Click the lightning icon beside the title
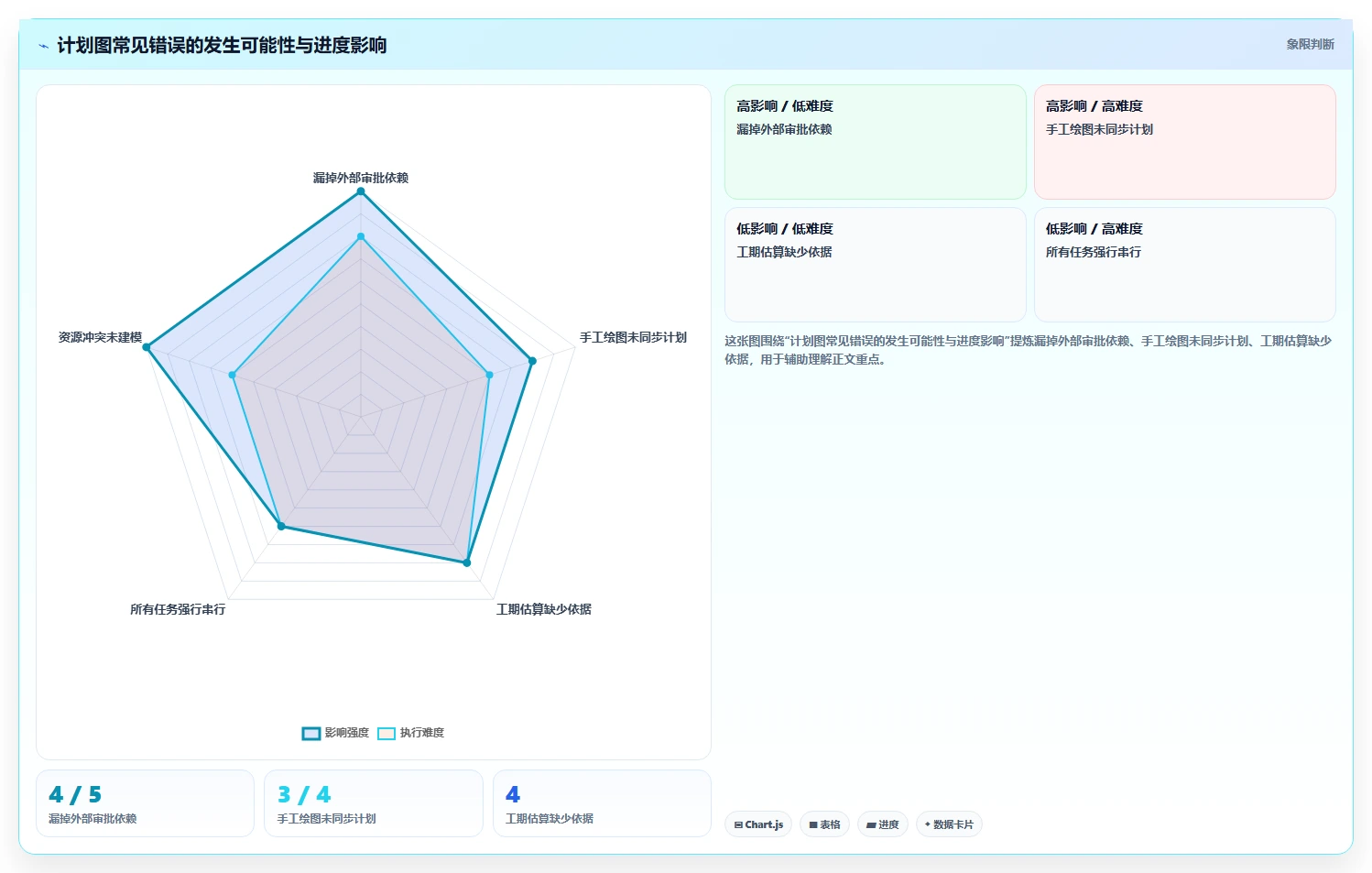 [x=43, y=46]
